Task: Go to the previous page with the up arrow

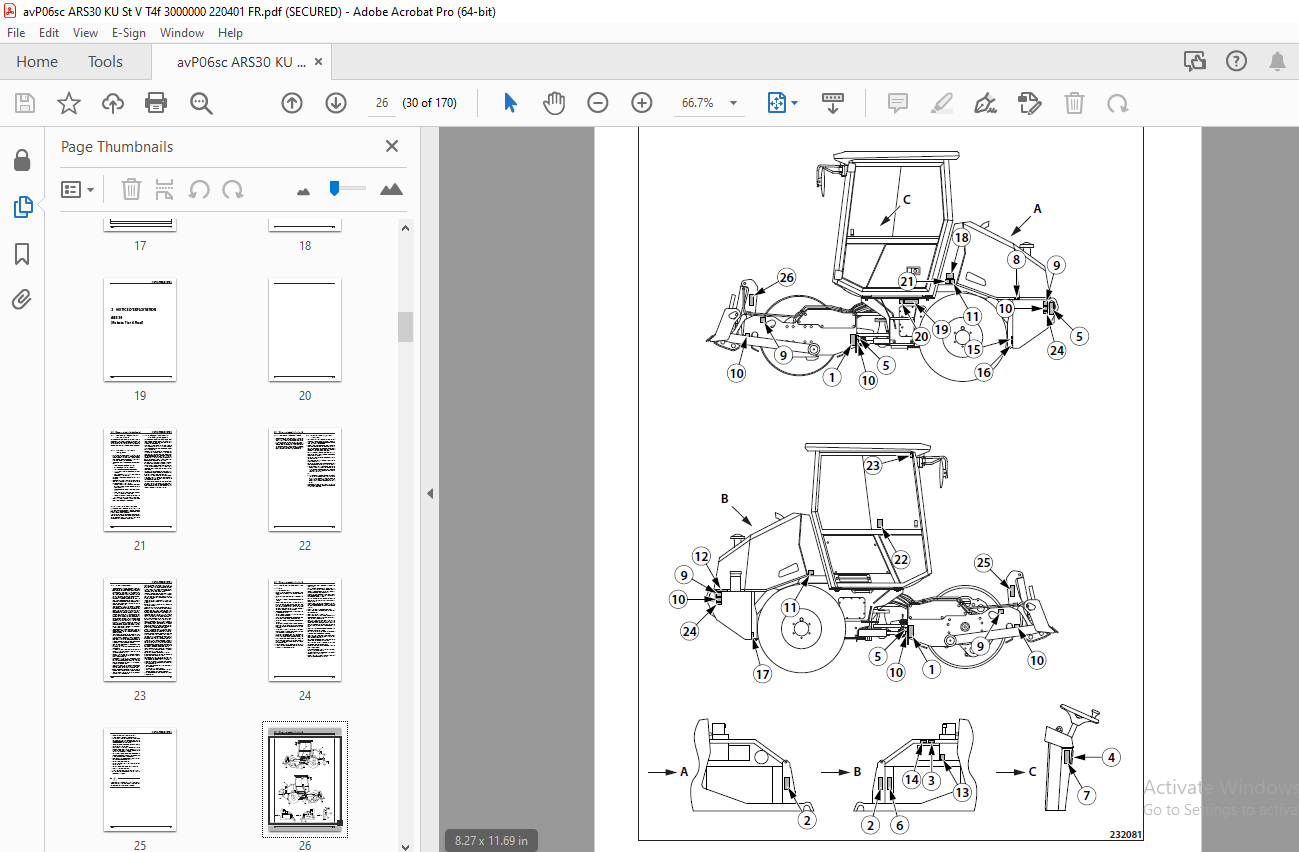Action: (292, 103)
